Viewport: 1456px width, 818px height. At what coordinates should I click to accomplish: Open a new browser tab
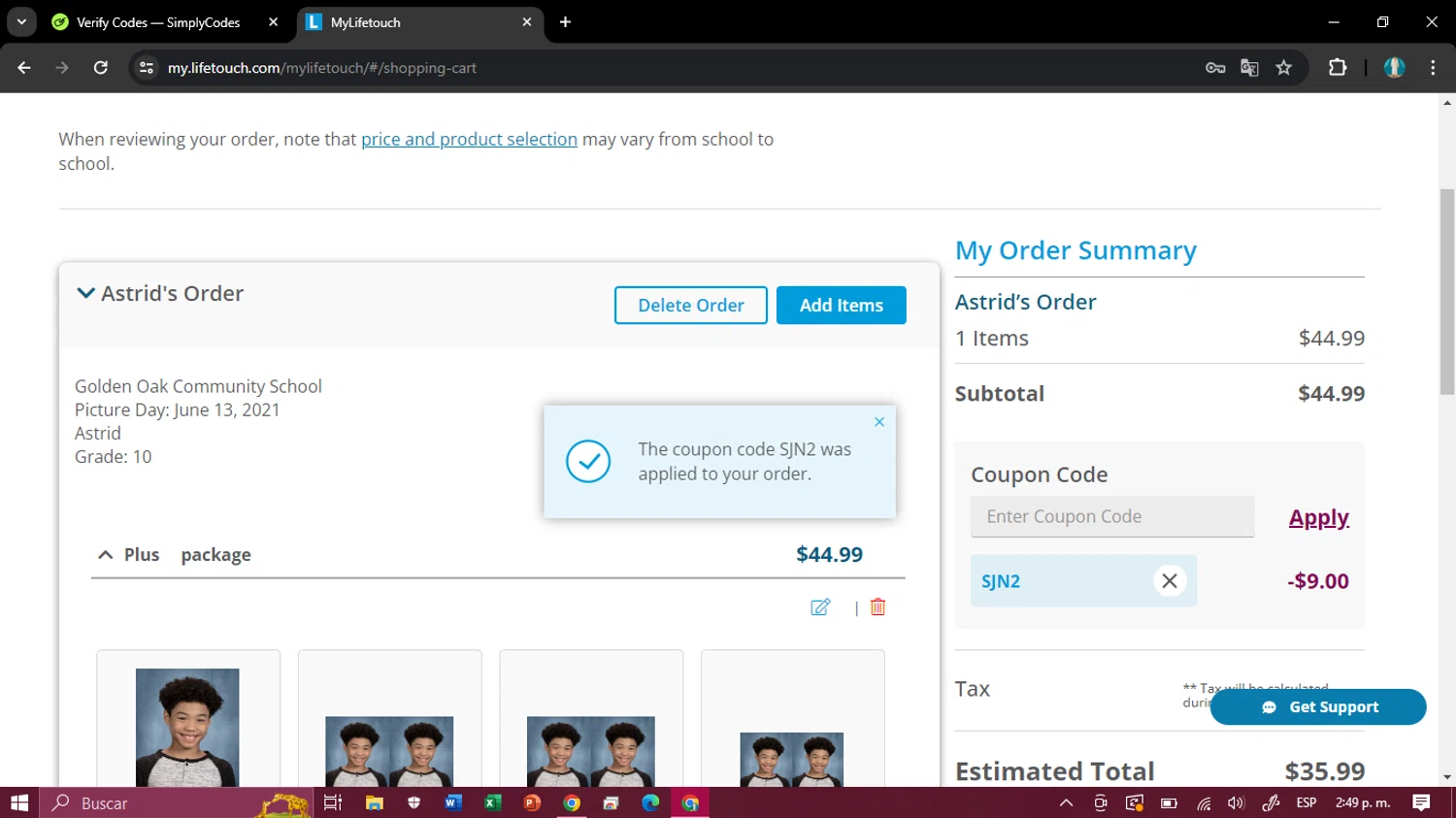tap(565, 22)
